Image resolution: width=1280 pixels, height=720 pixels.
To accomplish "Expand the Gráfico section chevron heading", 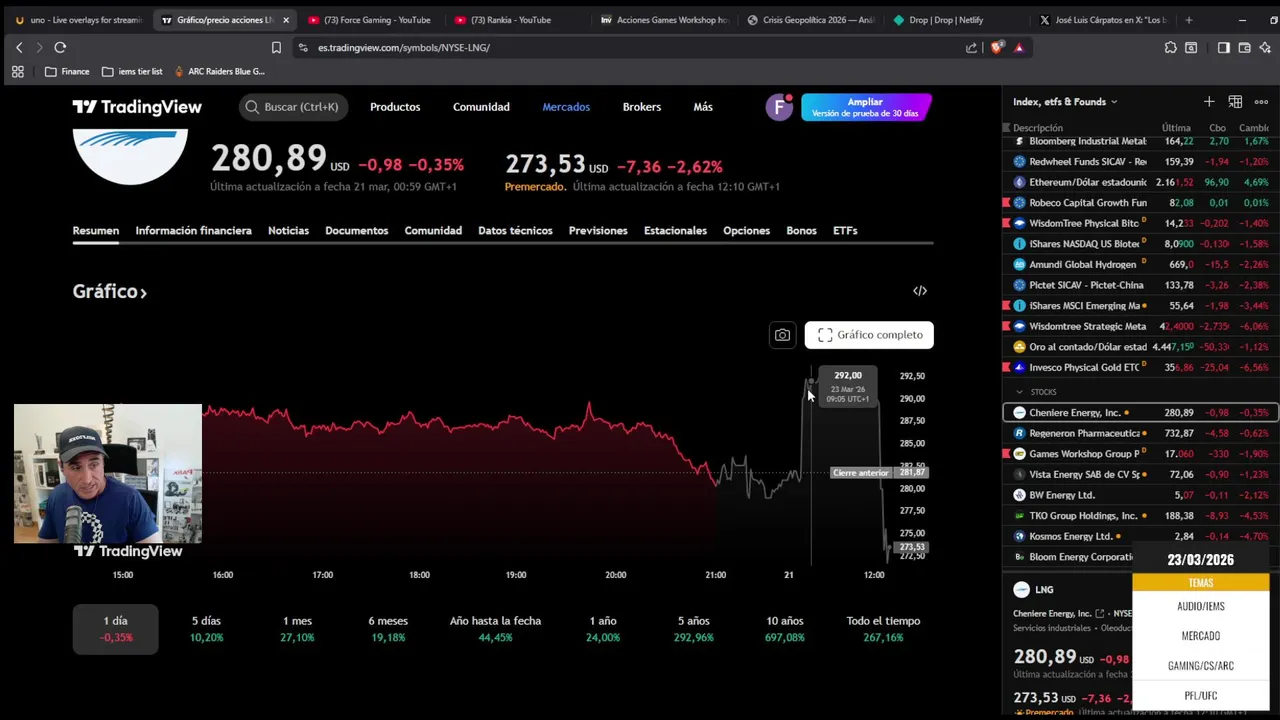I will pyautogui.click(x=110, y=291).
